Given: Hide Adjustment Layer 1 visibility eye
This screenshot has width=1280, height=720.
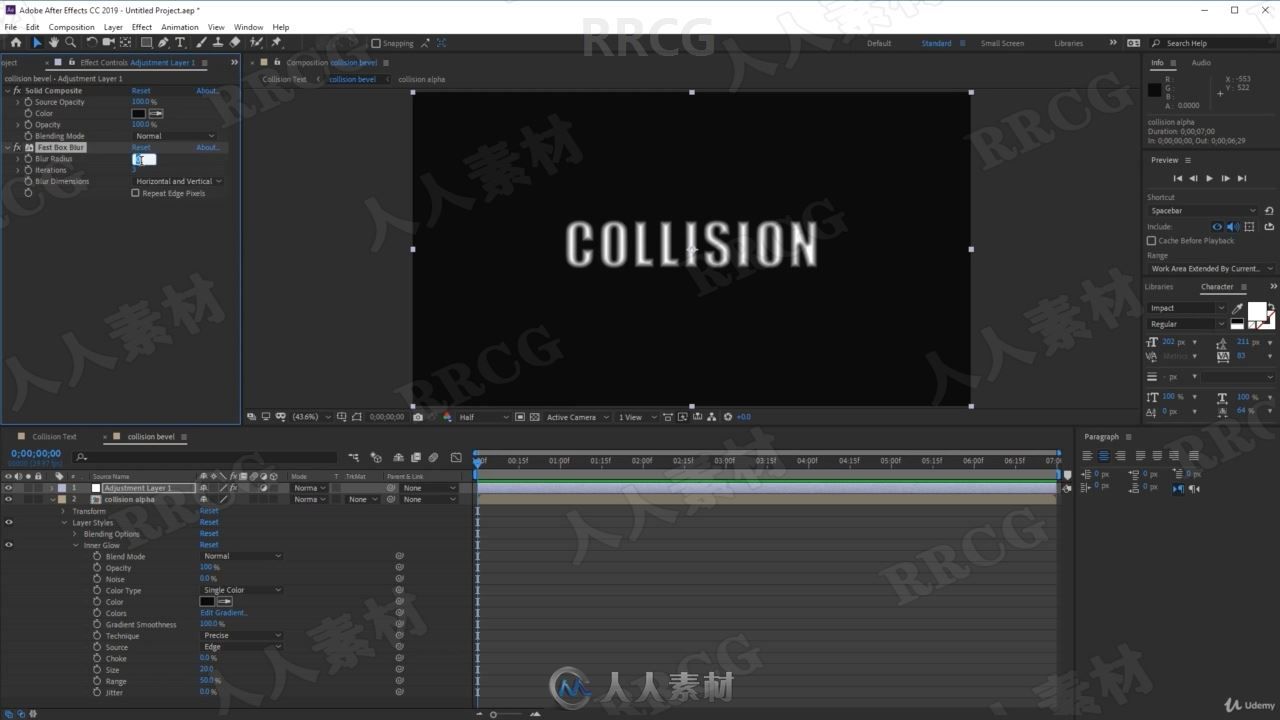Looking at the screenshot, I should 9,488.
